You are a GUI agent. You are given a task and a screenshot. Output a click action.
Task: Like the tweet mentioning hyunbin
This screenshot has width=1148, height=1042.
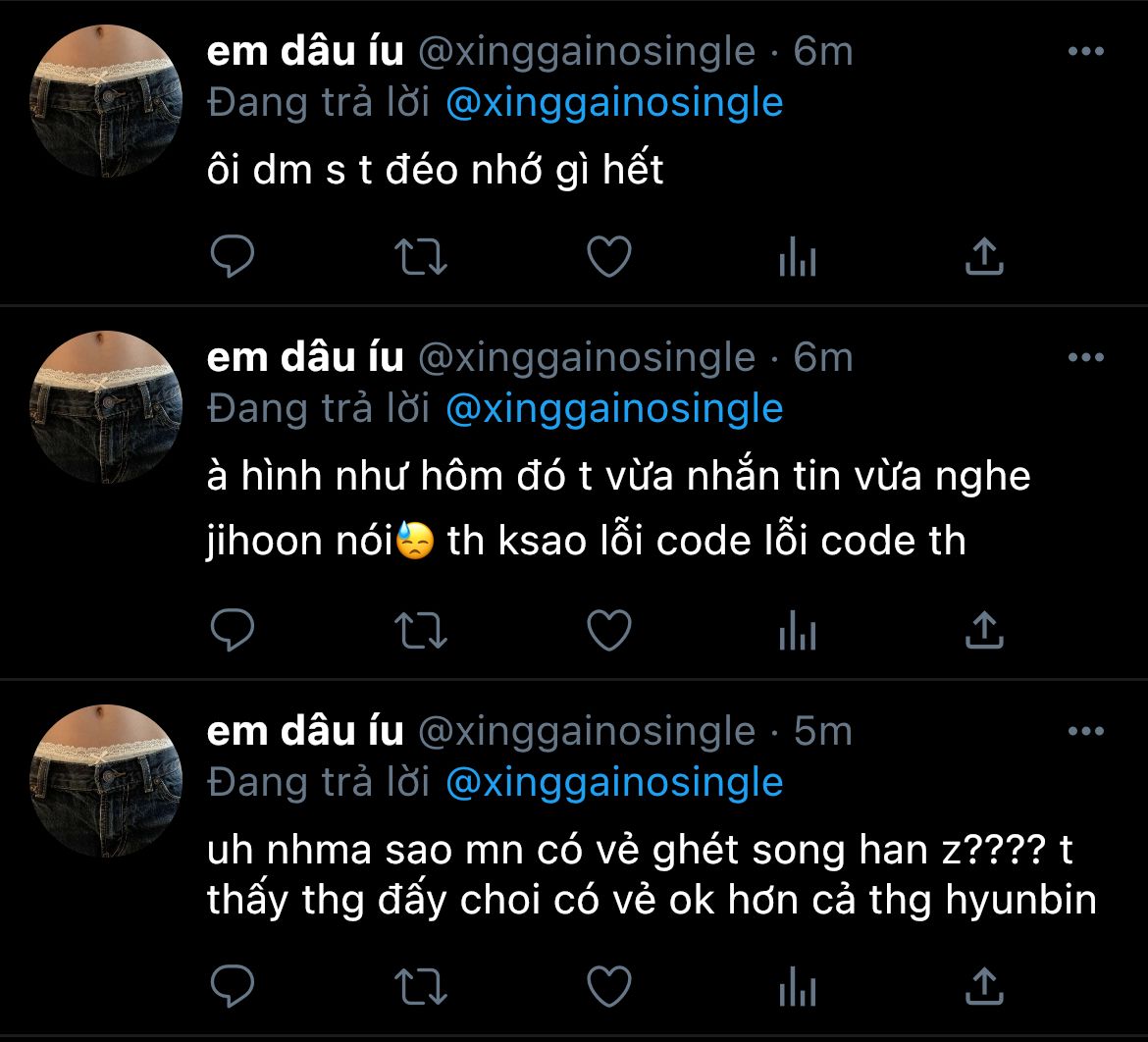pos(608,986)
